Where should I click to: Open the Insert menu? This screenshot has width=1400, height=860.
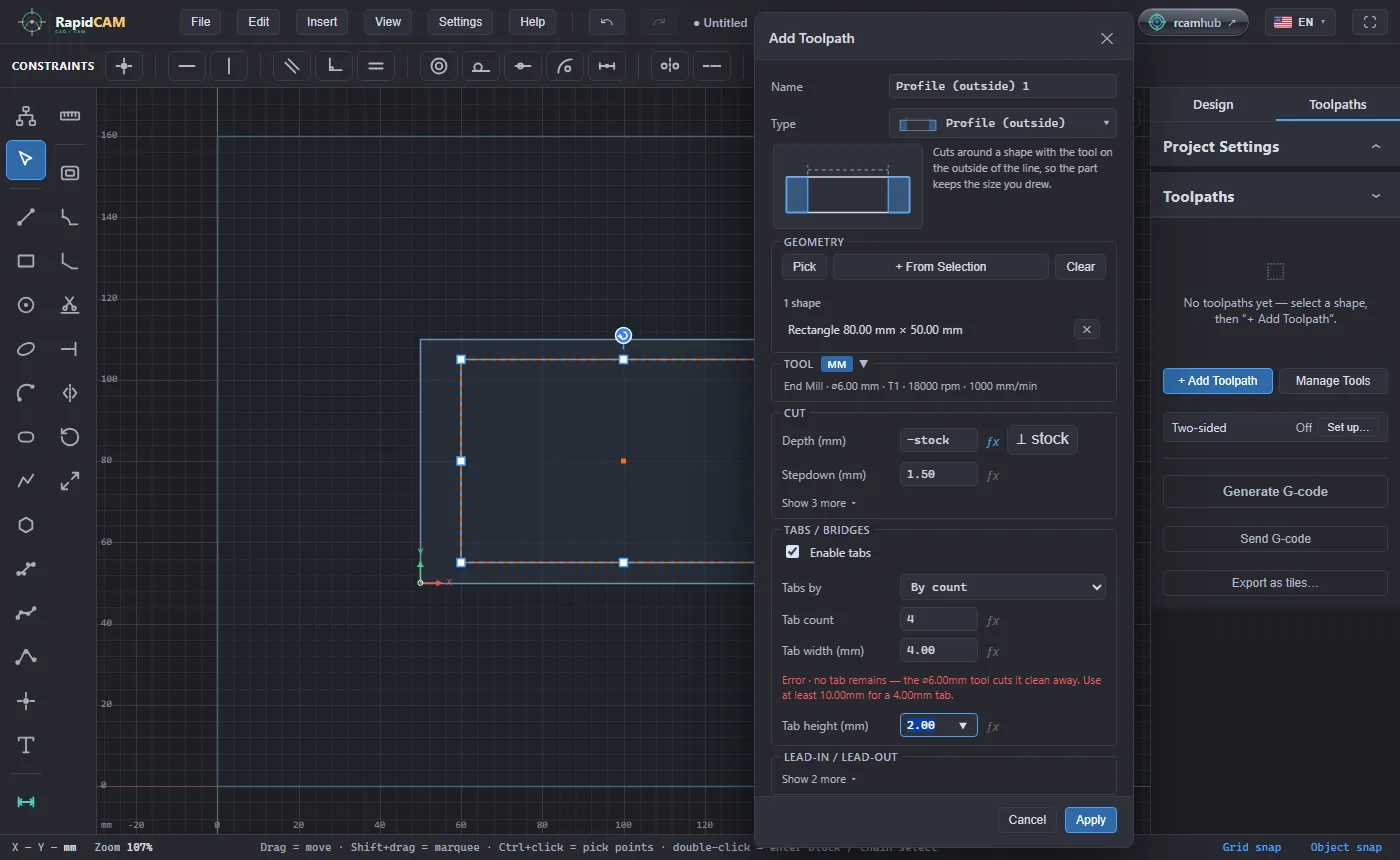click(322, 22)
